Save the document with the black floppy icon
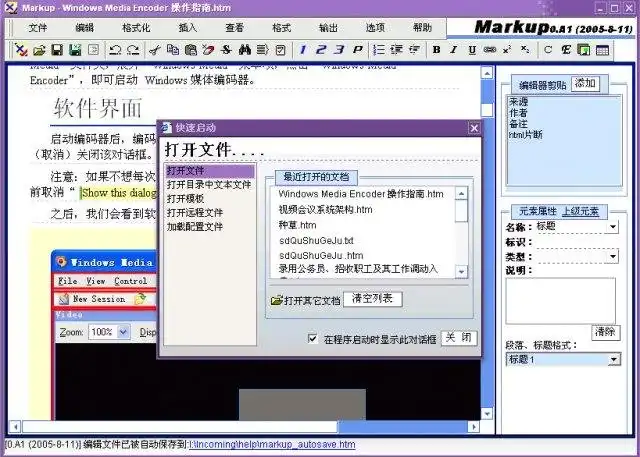Viewport: 640px width, 457px height. pyautogui.click(x=57, y=50)
